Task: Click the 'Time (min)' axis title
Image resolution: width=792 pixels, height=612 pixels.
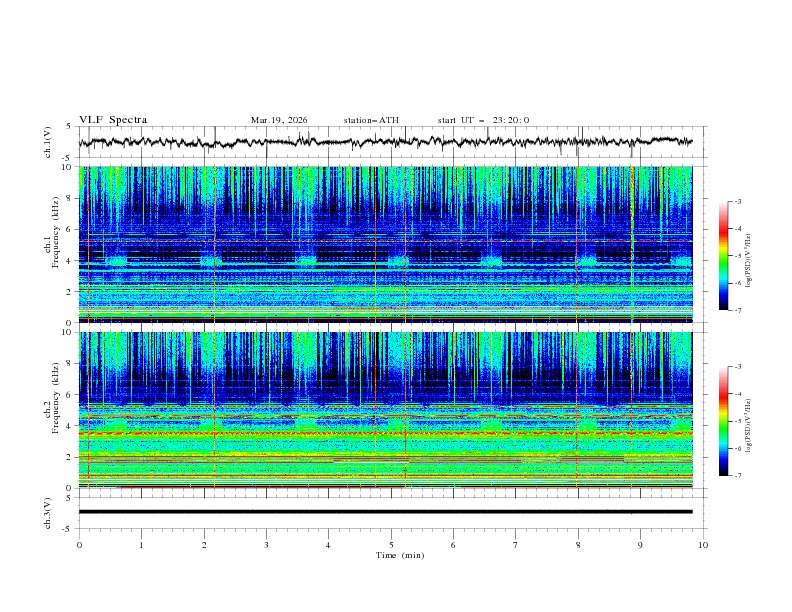Action: [x=400, y=555]
